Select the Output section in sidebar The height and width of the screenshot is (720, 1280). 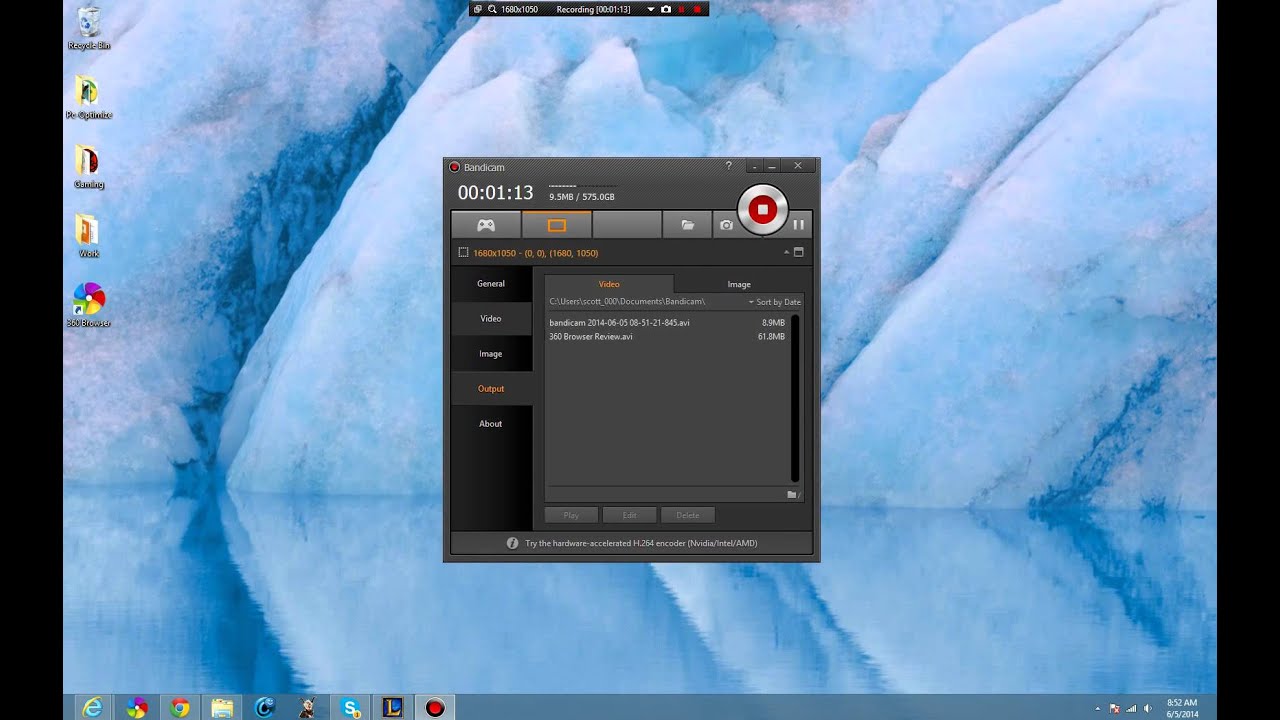coord(491,389)
